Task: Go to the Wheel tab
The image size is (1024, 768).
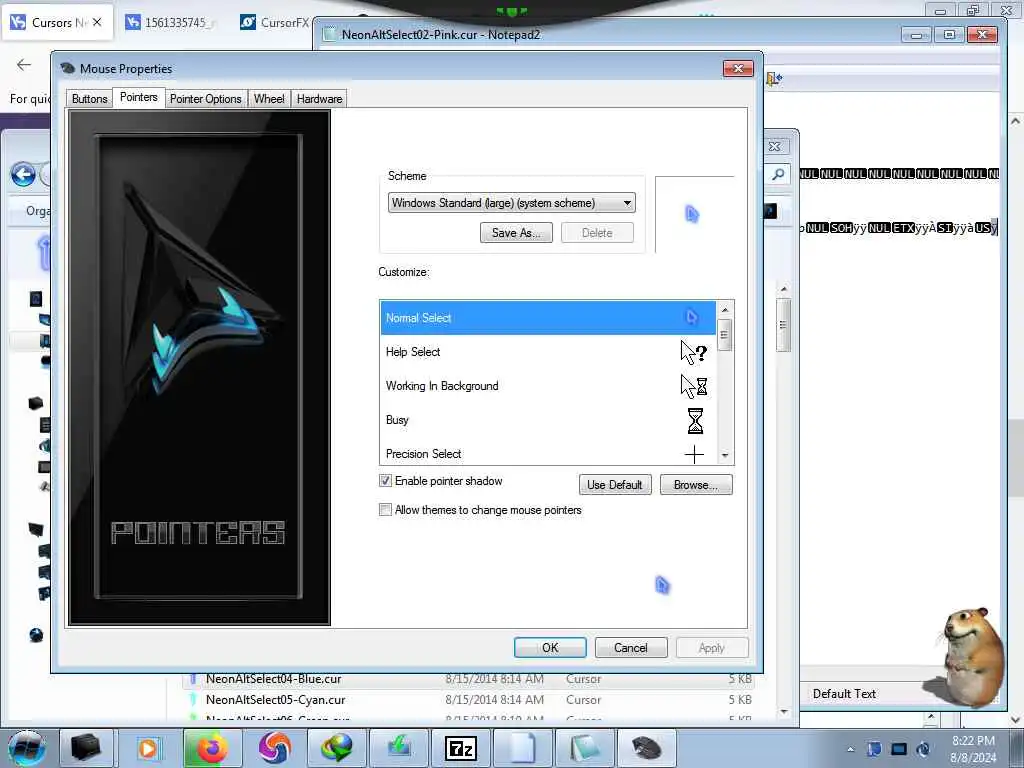Action: click(x=269, y=99)
